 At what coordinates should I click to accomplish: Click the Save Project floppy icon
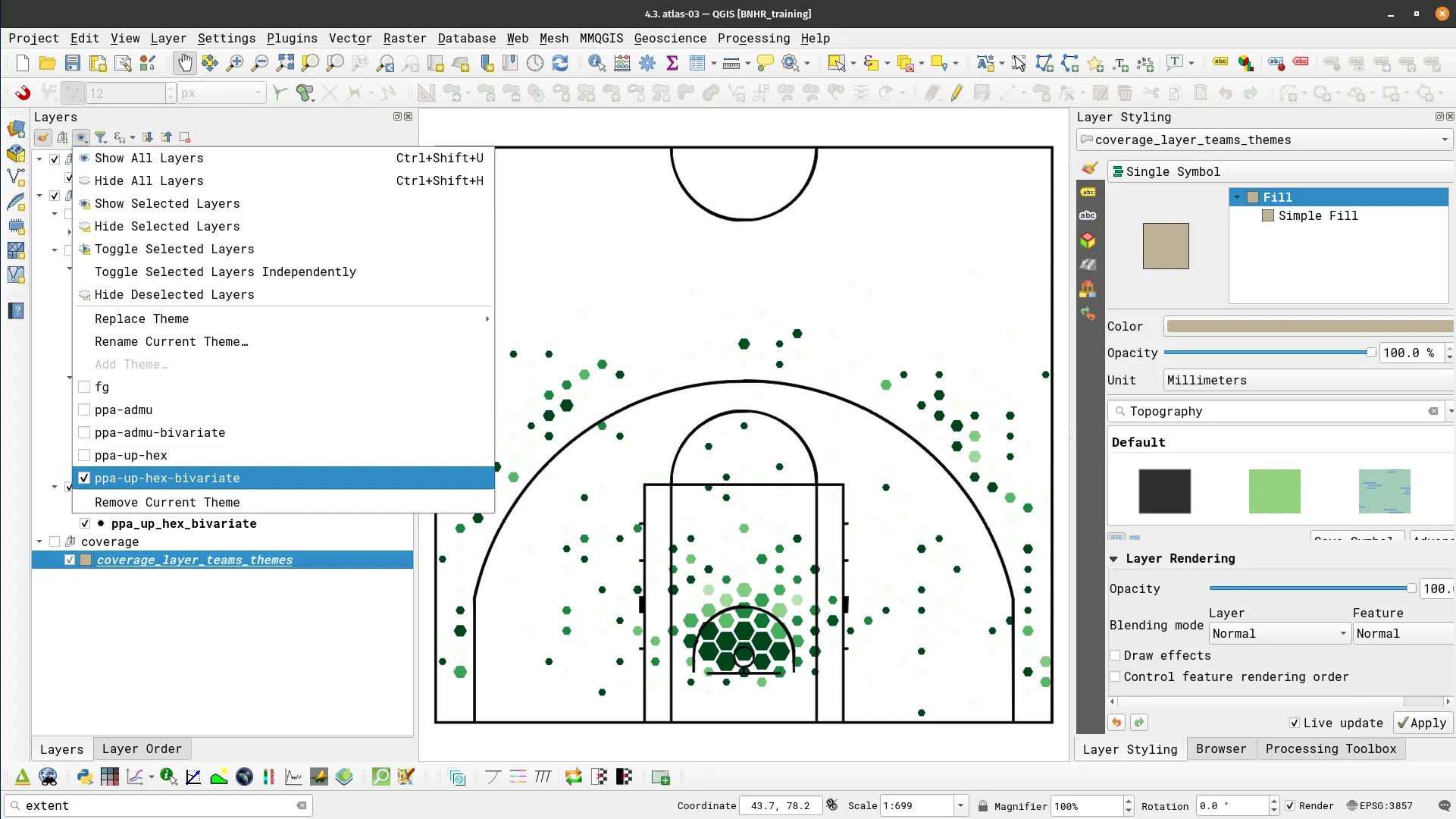click(x=73, y=63)
